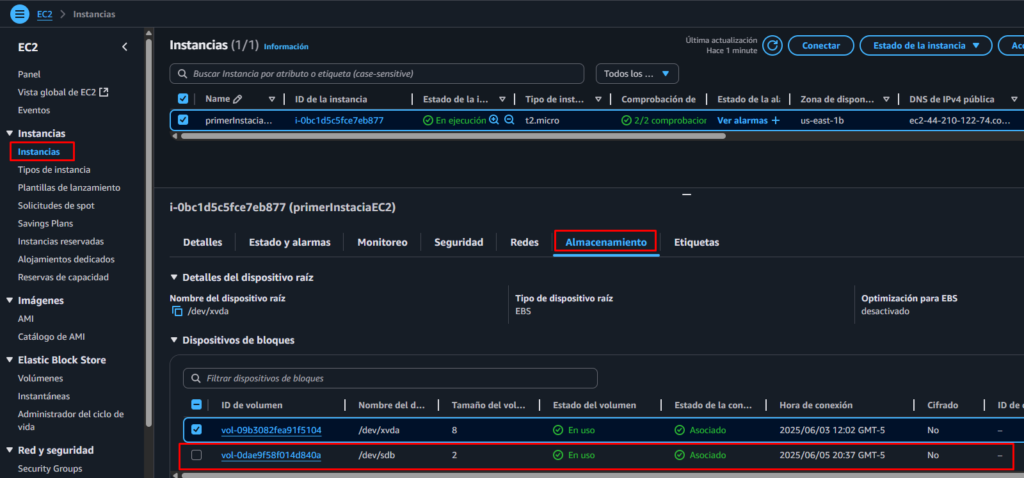Click the sort arrow on Tipo de instancia column
Image resolution: width=1024 pixels, height=478 pixels.
(x=598, y=99)
